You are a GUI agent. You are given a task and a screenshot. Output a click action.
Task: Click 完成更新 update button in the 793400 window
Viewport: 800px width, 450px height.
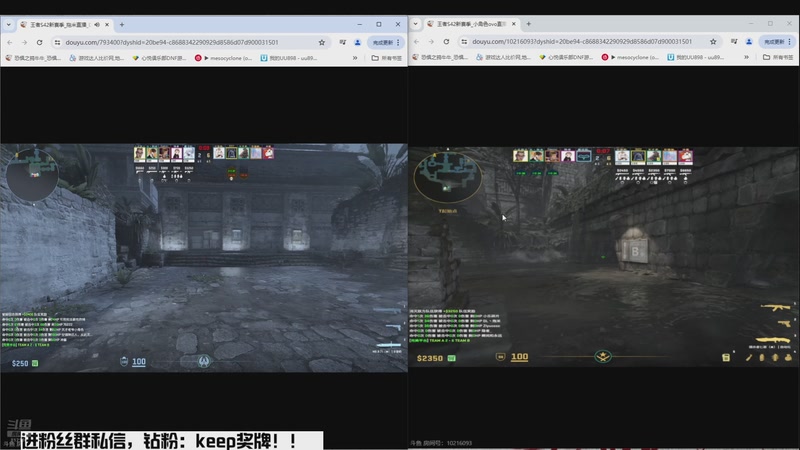[x=383, y=42]
